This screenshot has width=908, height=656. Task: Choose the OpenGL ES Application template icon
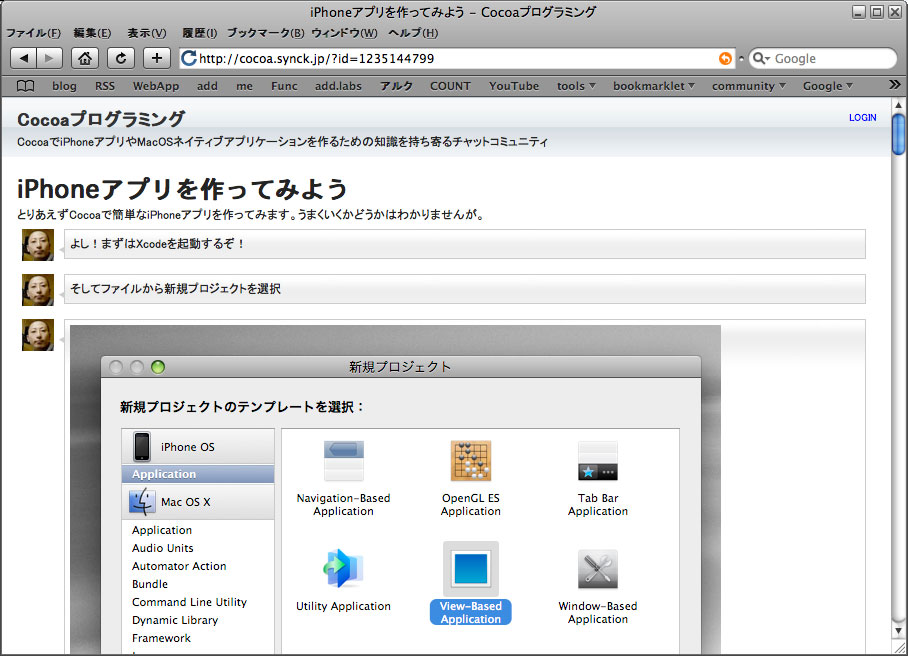(x=471, y=461)
